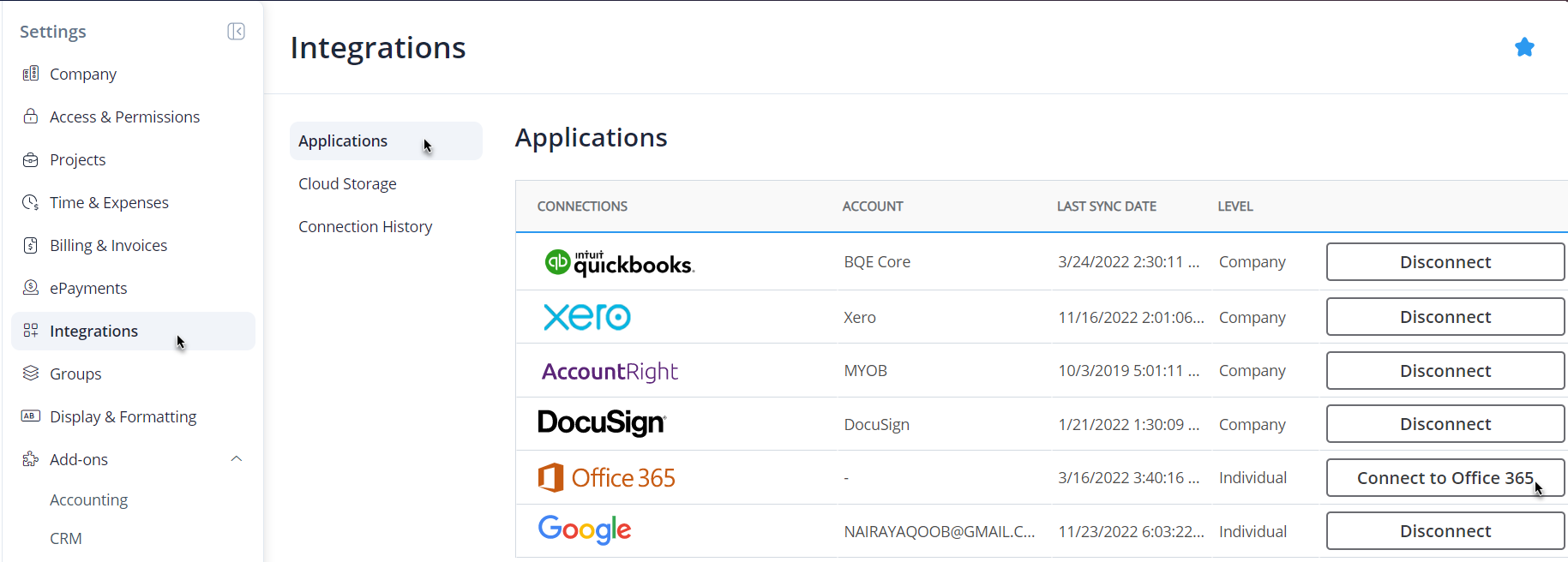
Task: Click the ACCOUNT column header
Action: pos(873,206)
